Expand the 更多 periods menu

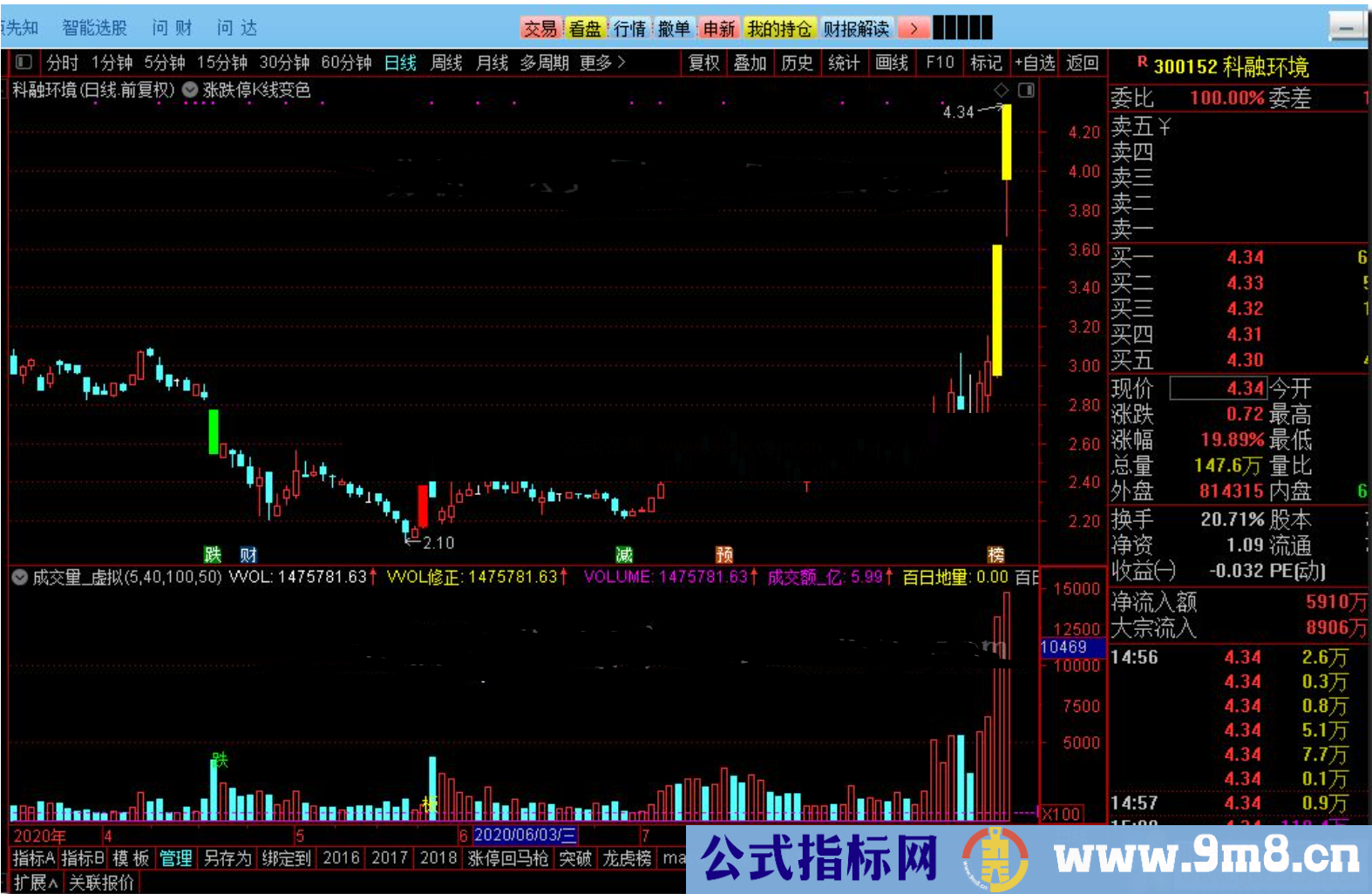tap(602, 63)
